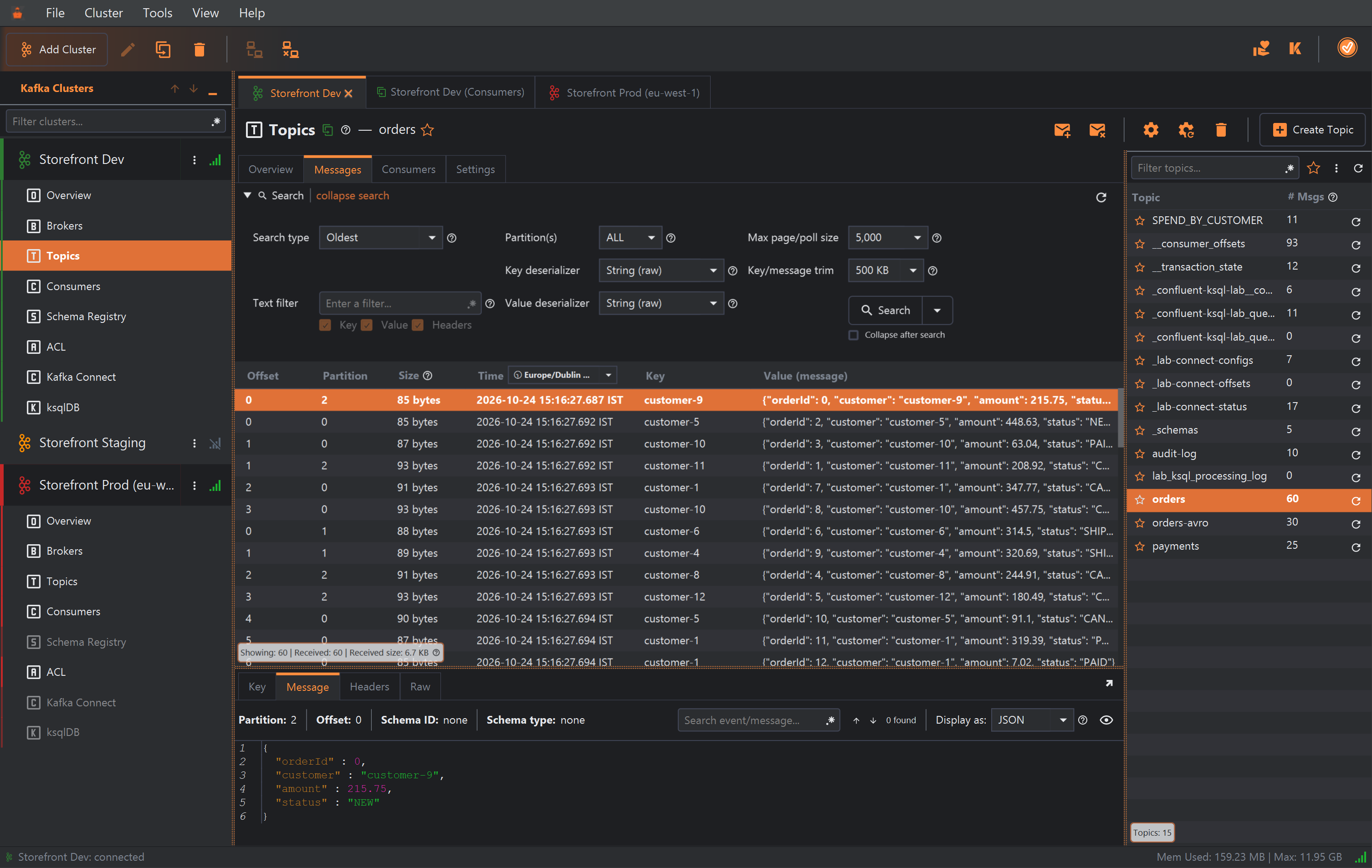The height and width of the screenshot is (868, 1372).
Task: Toggle the Key filter checkbox
Action: pyautogui.click(x=325, y=325)
